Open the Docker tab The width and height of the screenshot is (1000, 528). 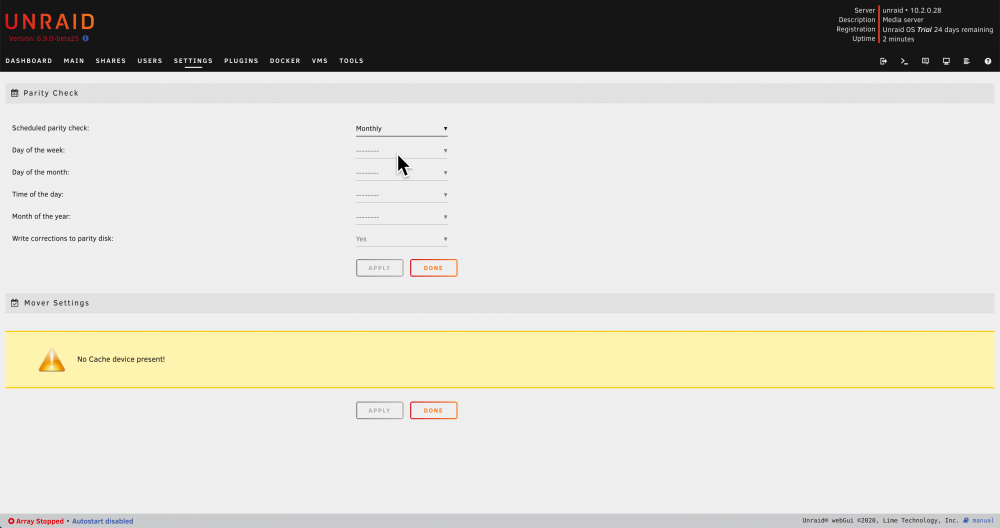pyautogui.click(x=284, y=61)
